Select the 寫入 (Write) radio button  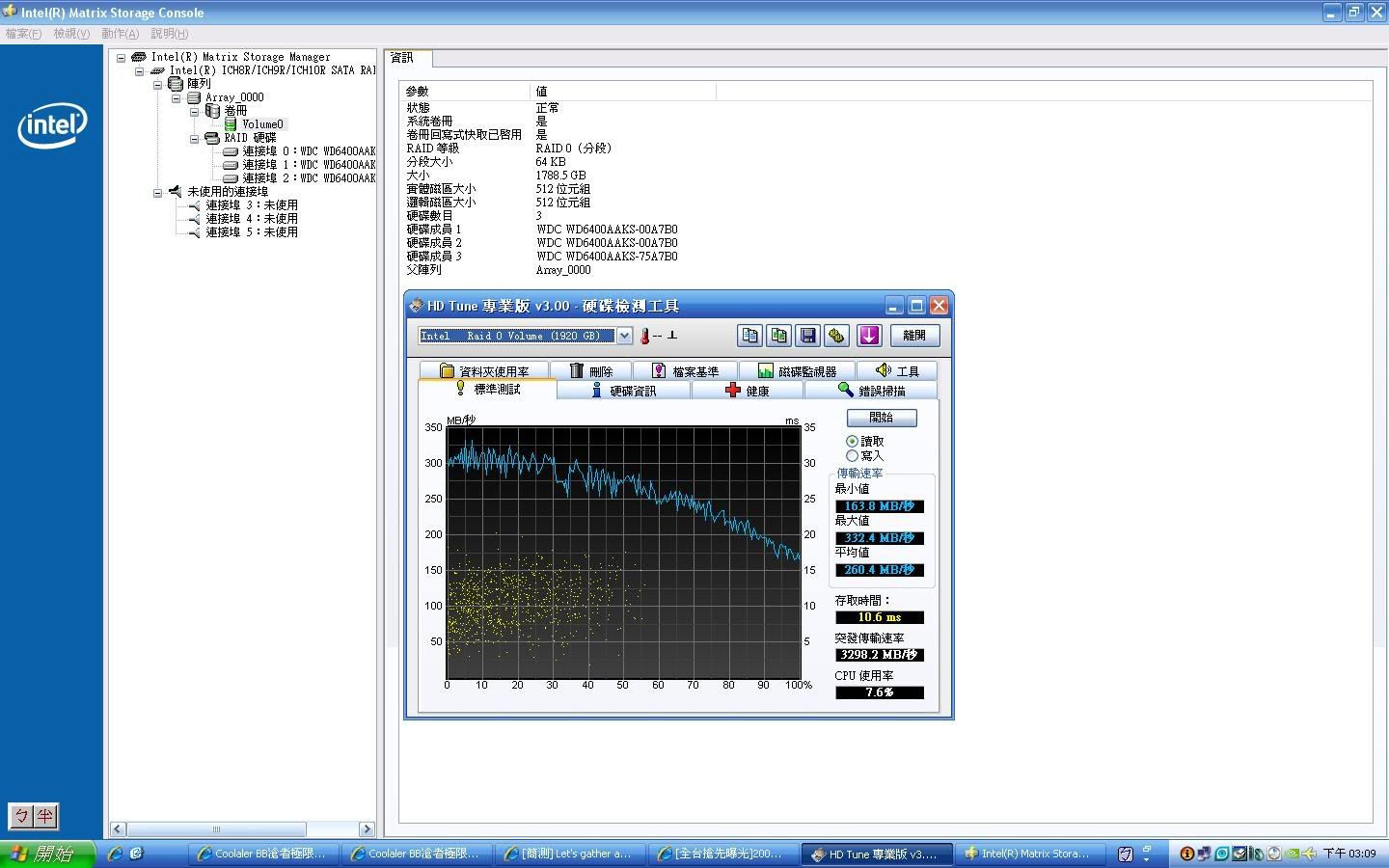852,456
